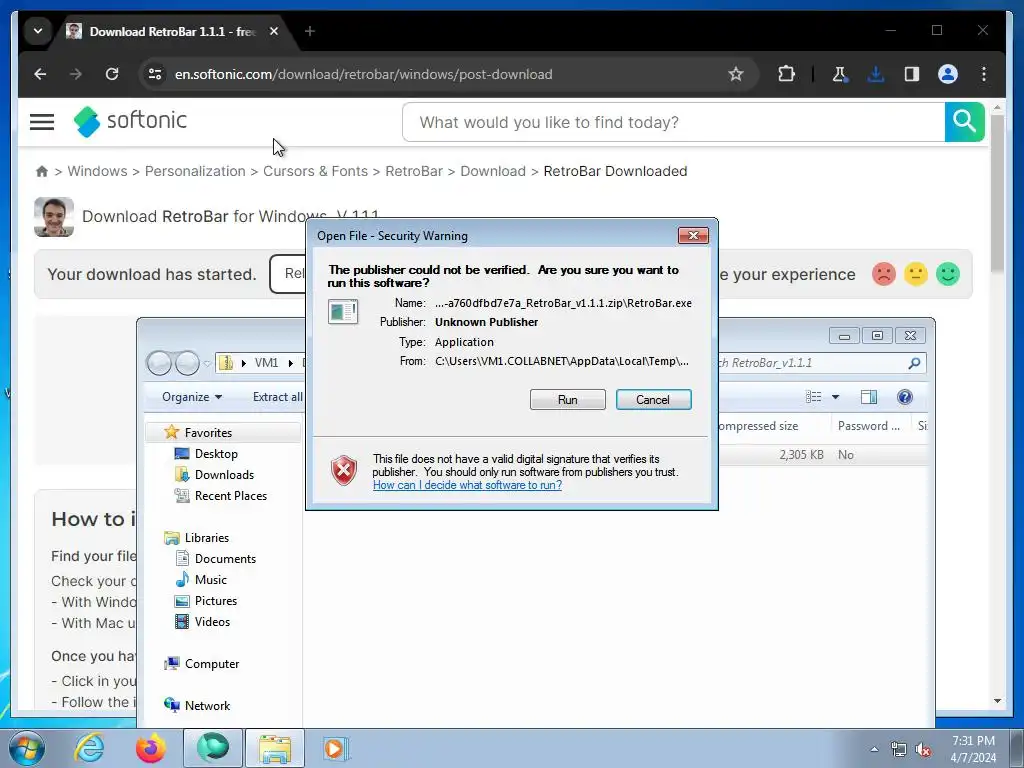The image size is (1024, 768).
Task: Select Downloads in the navigation pane
Action: [224, 475]
